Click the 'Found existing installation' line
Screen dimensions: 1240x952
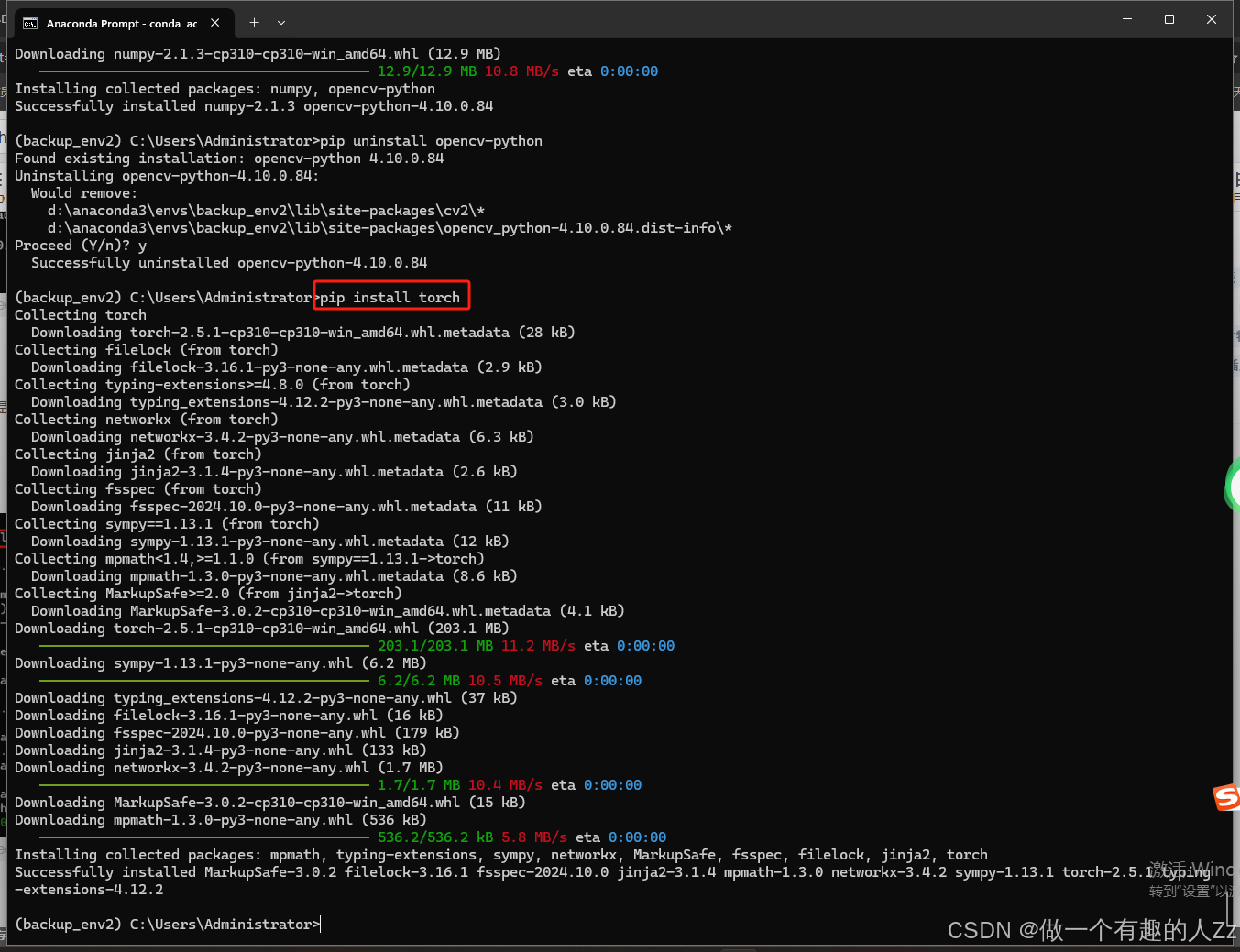click(x=229, y=159)
